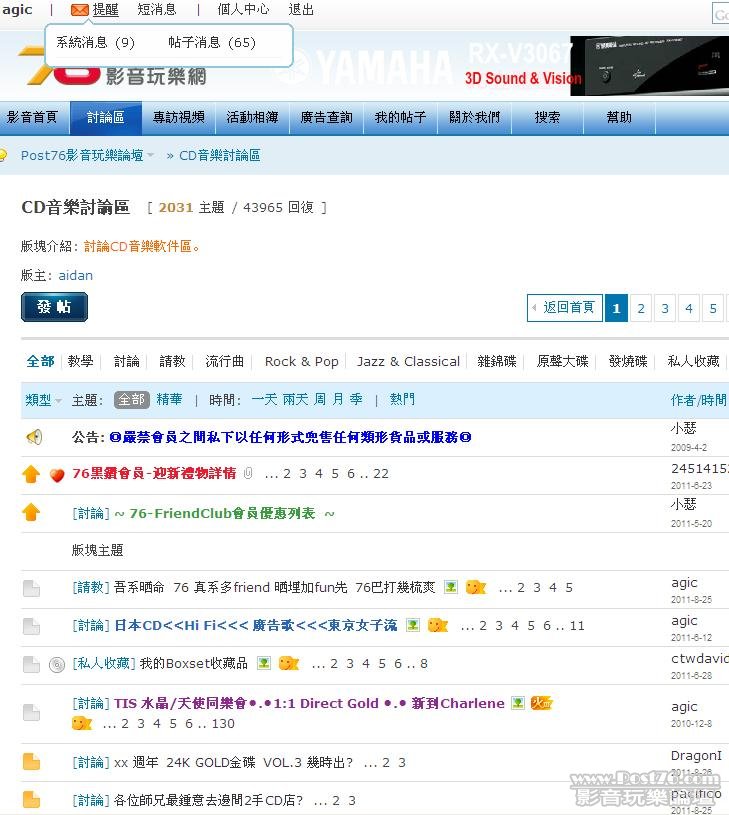The width and height of the screenshot is (729, 815).
Task: Click the image attachment icon on 日本CD thread
Action: (413, 625)
